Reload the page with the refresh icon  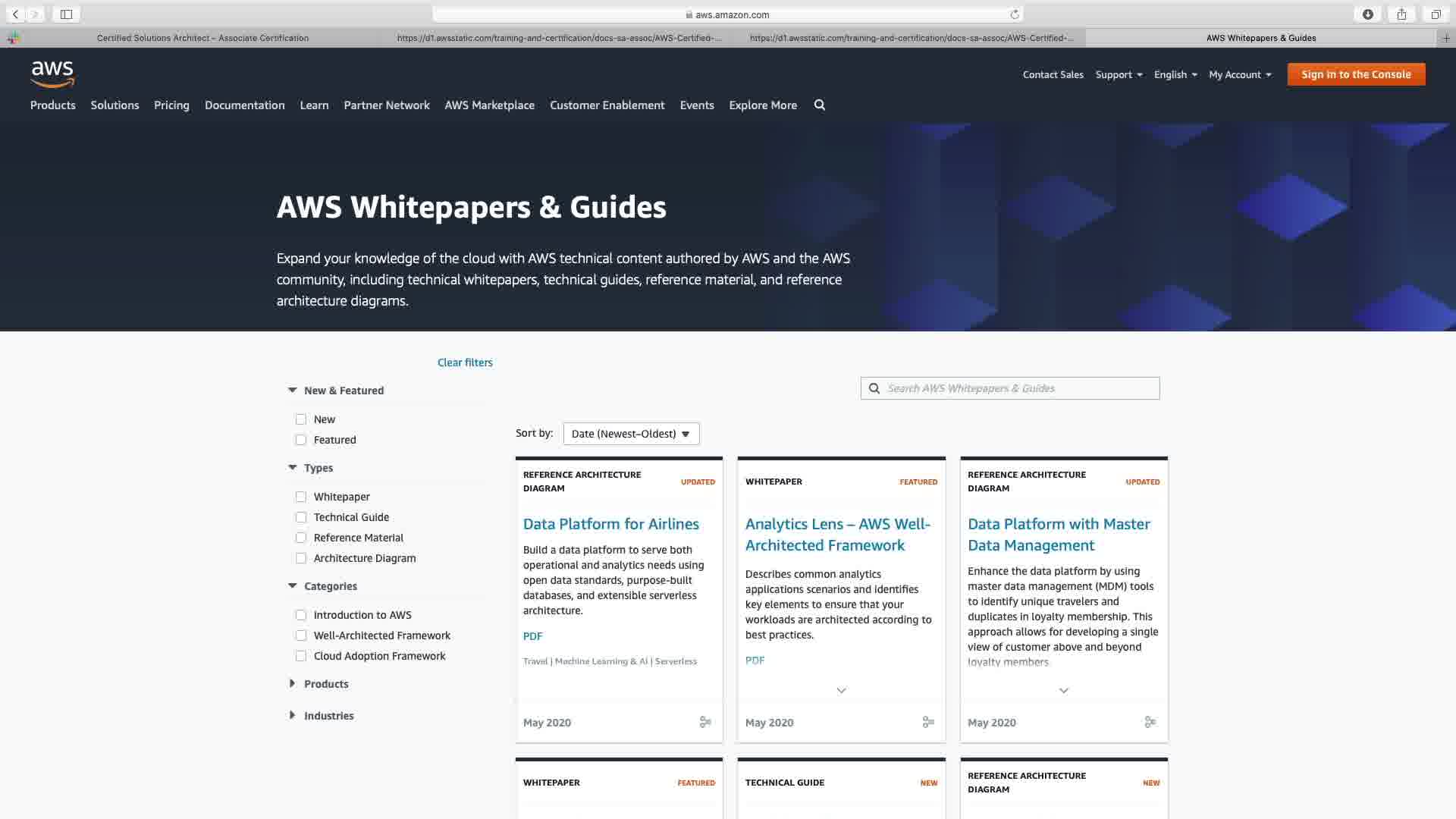click(1014, 14)
